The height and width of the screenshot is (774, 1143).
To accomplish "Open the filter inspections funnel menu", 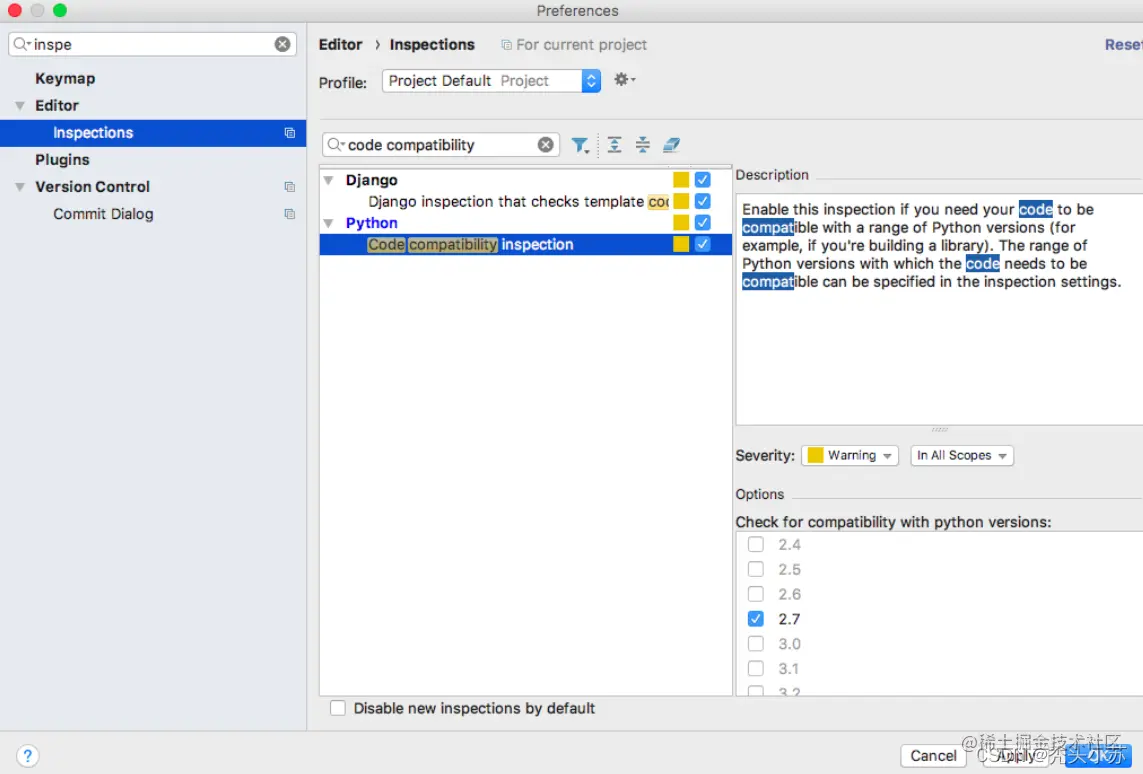I will 580,145.
